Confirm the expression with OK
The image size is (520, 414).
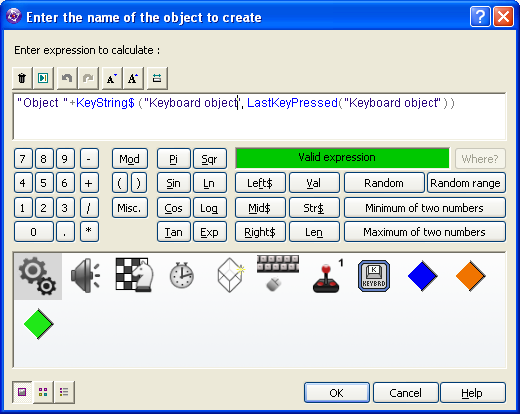337,393
